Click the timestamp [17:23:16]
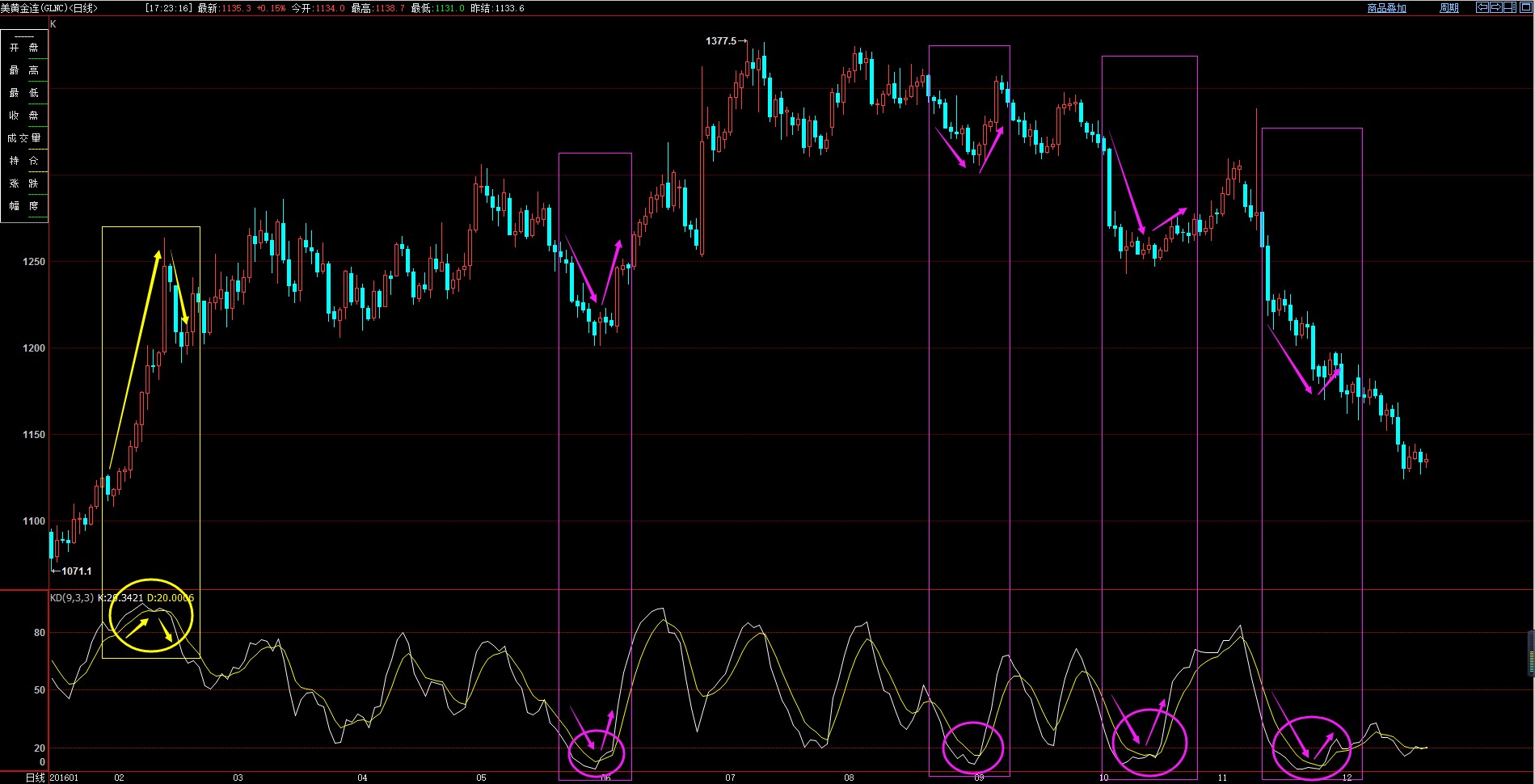Screen dimensions: 1535x784 (x=169, y=8)
